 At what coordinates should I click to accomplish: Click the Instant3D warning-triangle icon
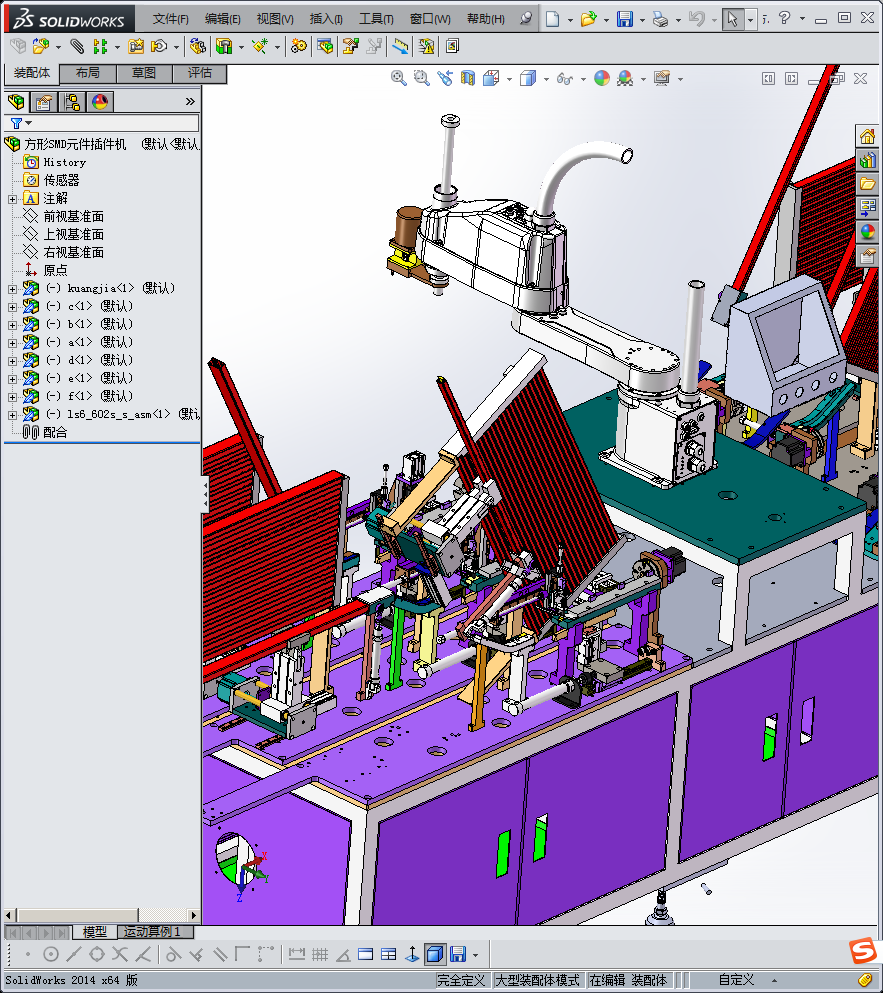click(426, 46)
